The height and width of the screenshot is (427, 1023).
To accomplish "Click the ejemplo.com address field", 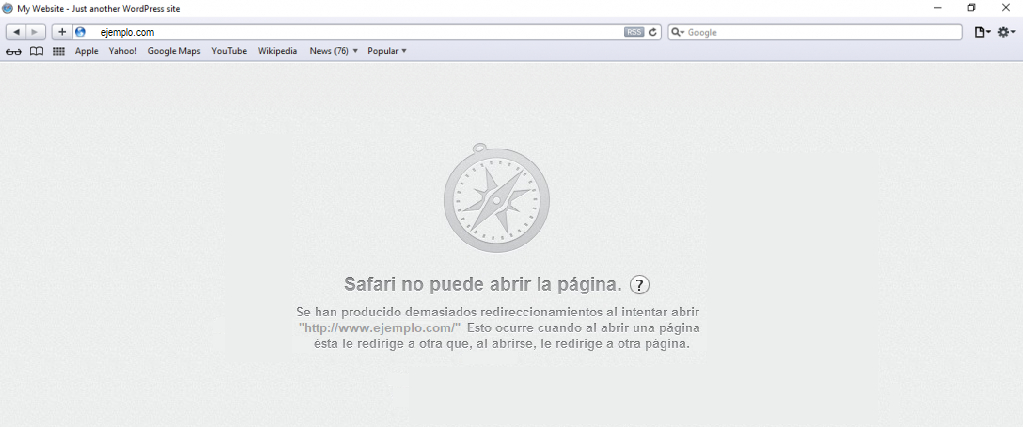I will [x=356, y=32].
